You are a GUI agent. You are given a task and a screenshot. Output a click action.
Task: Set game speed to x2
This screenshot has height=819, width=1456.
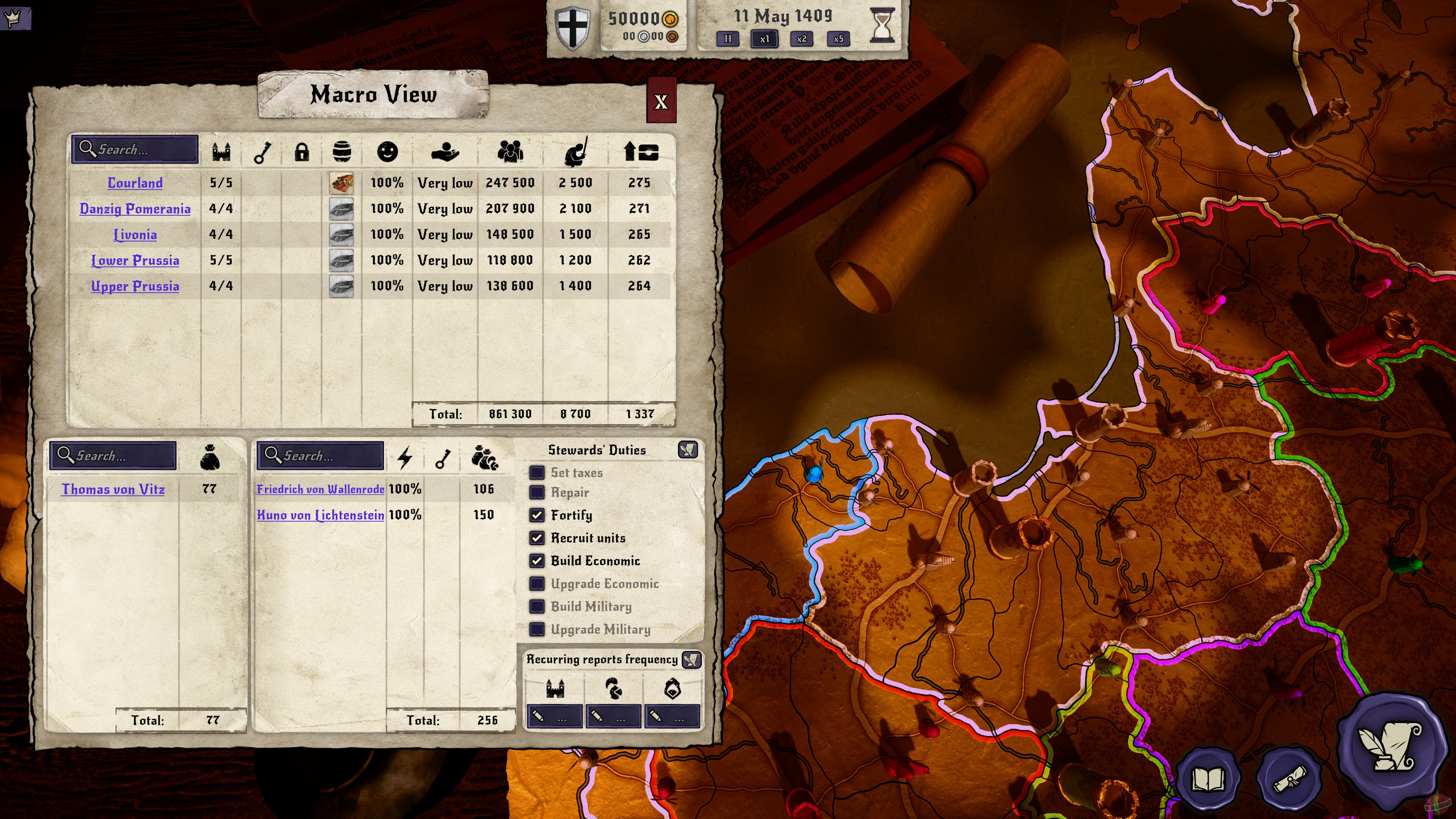(x=802, y=38)
